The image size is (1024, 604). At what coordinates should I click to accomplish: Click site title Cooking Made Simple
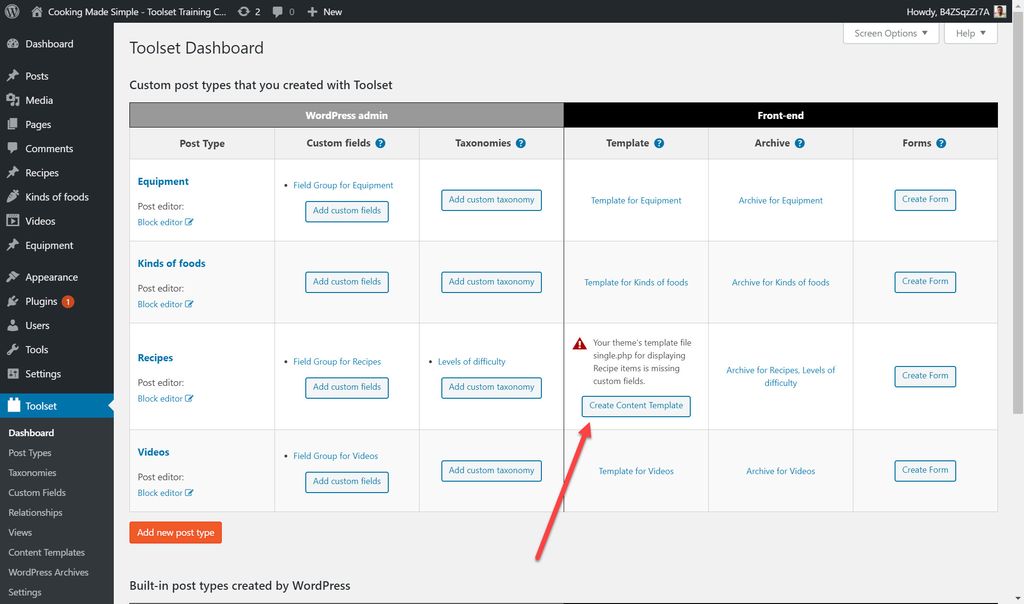[x=137, y=12]
